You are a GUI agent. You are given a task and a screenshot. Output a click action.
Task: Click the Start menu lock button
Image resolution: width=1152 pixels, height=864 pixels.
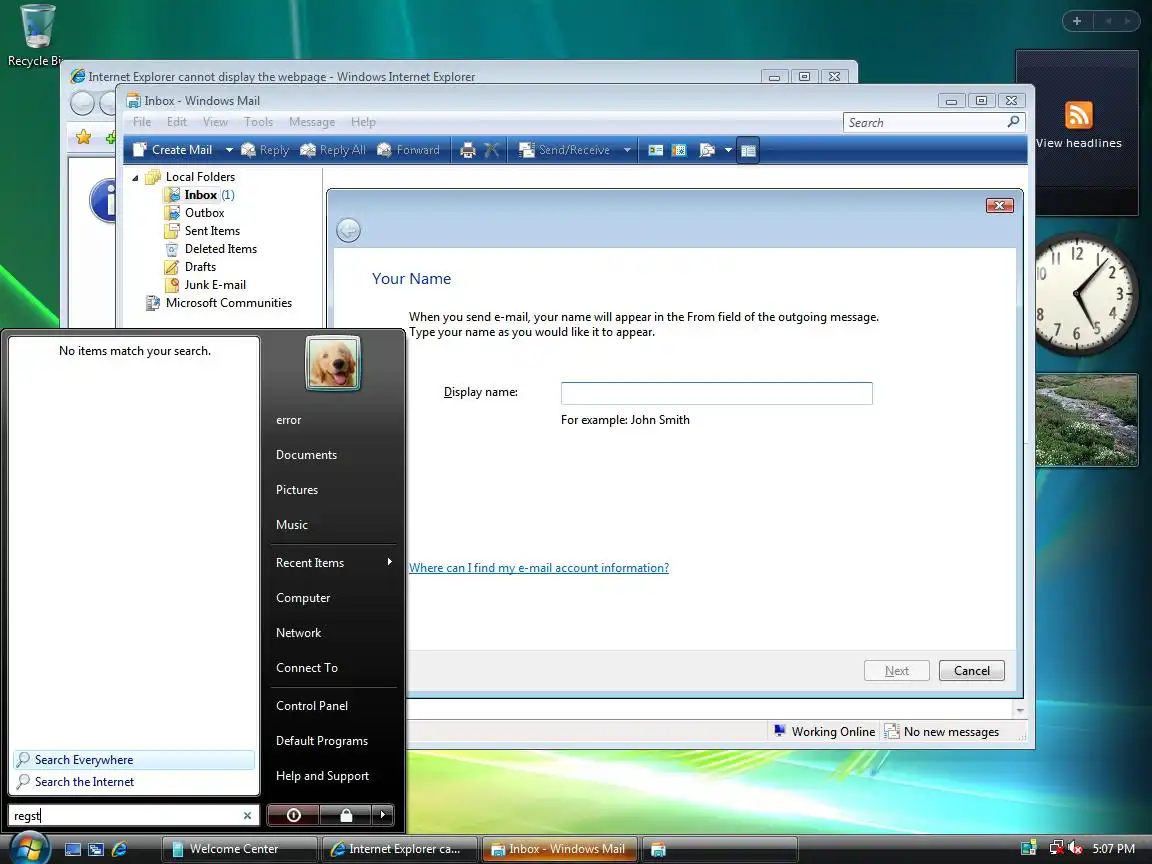[x=346, y=815]
